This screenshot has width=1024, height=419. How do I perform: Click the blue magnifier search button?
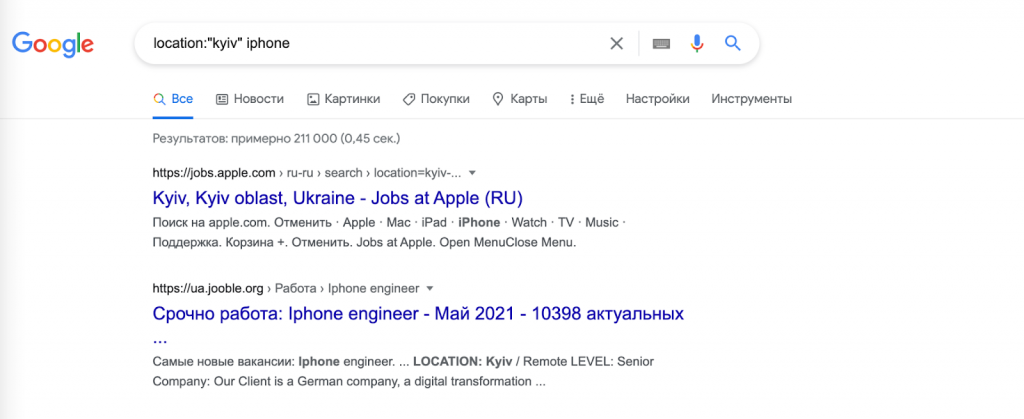point(732,44)
